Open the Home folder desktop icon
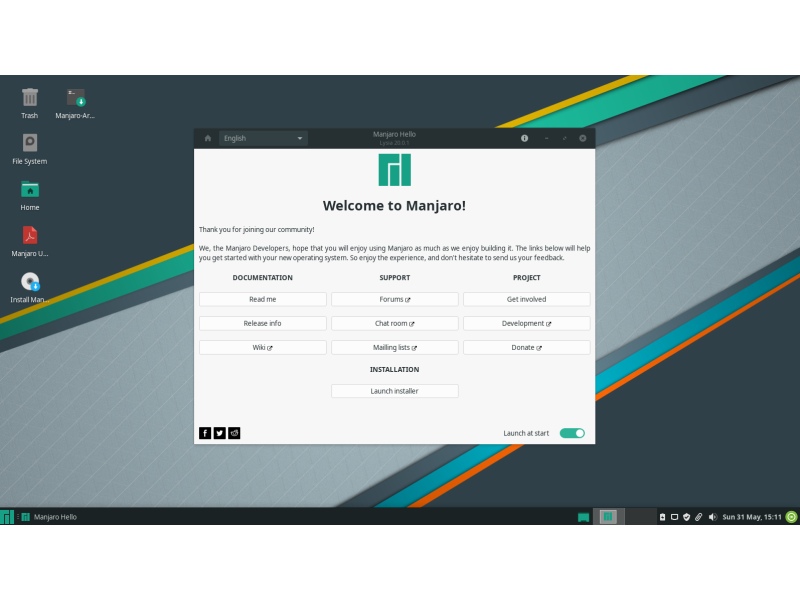This screenshot has width=800, height=600. [30, 195]
